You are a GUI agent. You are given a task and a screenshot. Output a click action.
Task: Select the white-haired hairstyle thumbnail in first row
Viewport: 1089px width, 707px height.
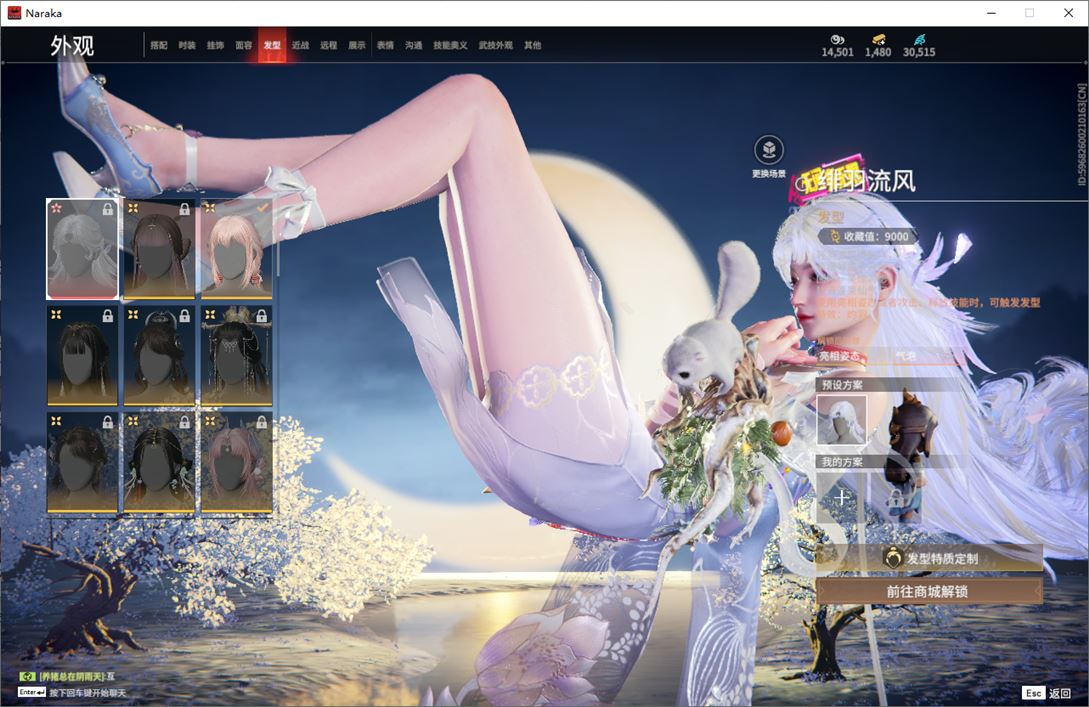pyautogui.click(x=82, y=249)
